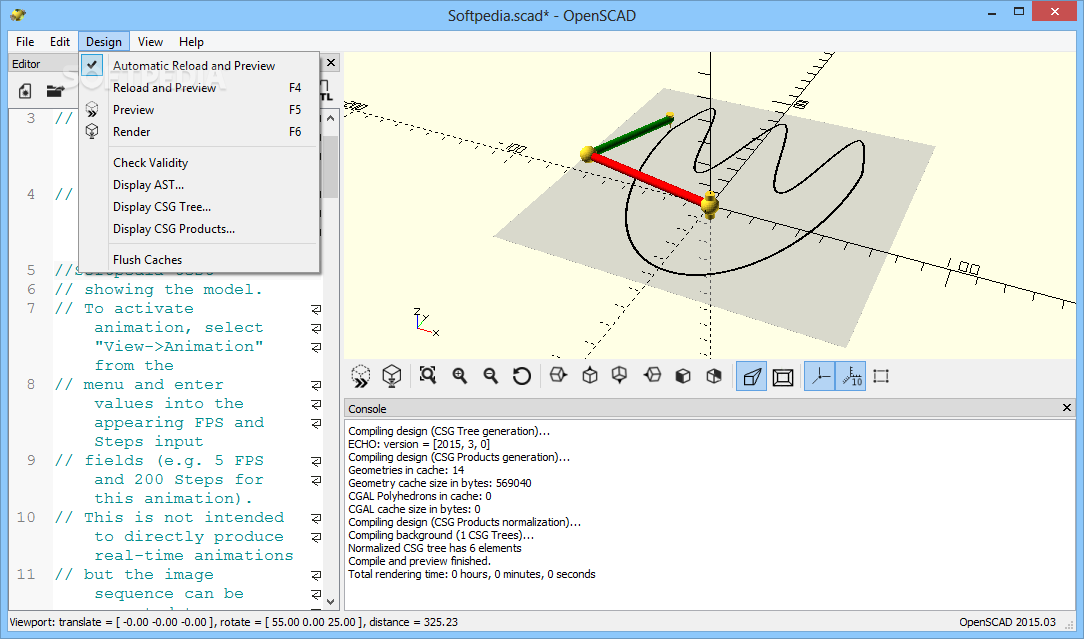Image resolution: width=1084 pixels, height=639 pixels.
Task: Select the bottom view cube icon
Action: tap(620, 376)
